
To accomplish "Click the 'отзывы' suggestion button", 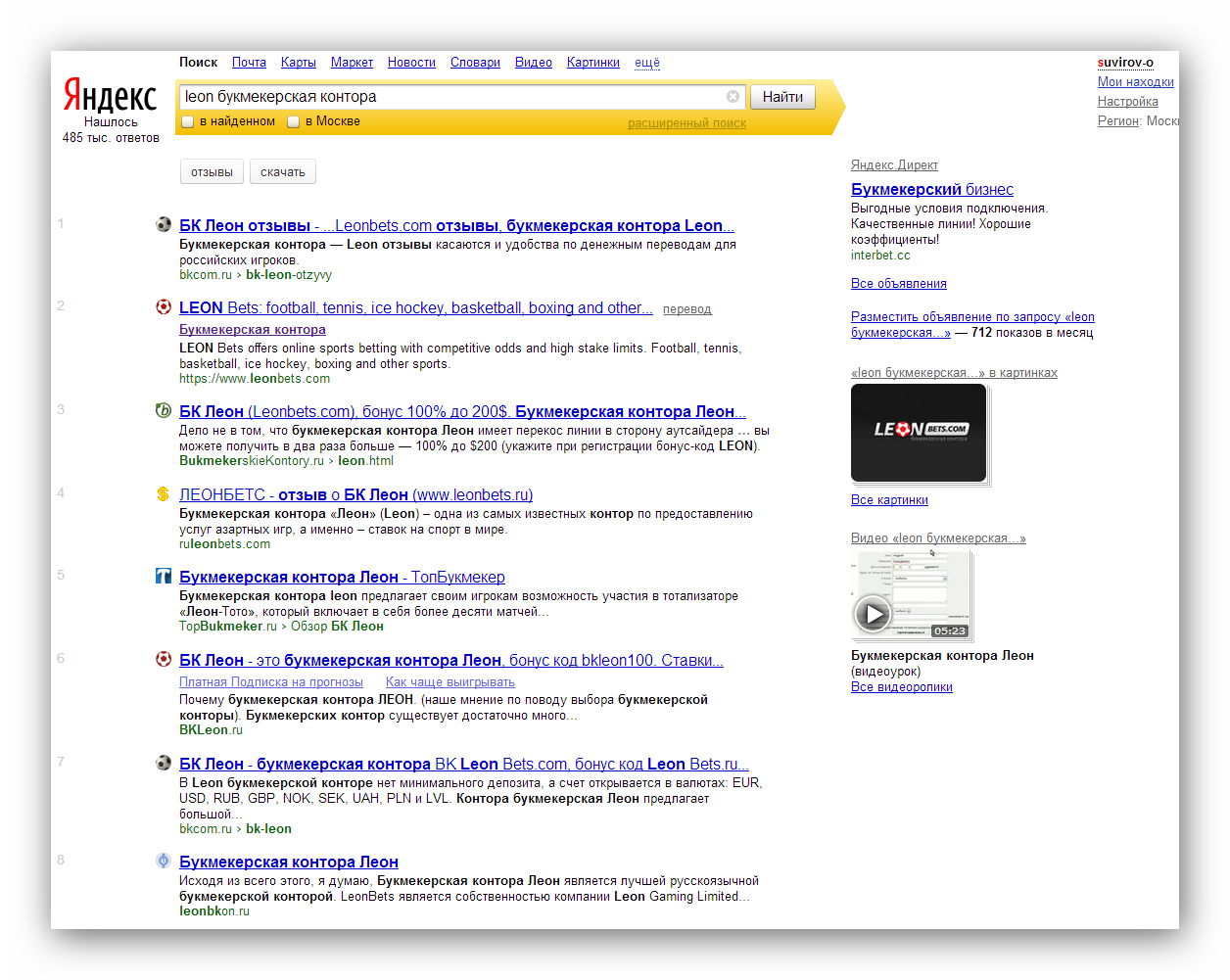I will coord(212,172).
